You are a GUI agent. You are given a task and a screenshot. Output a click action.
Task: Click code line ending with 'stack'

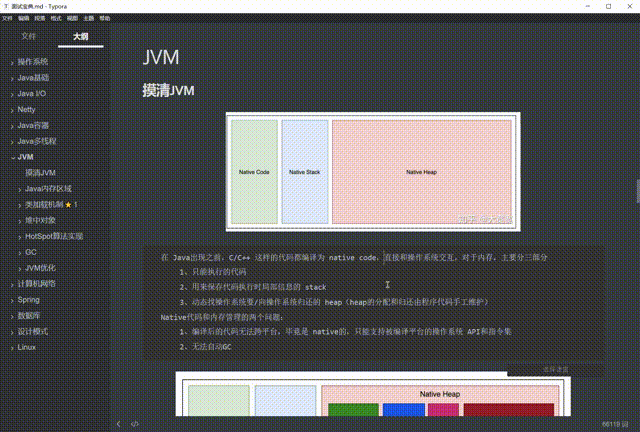(x=253, y=287)
